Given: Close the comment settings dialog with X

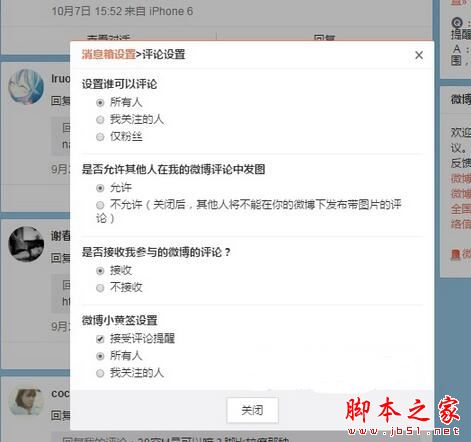Looking at the screenshot, I should point(419,55).
